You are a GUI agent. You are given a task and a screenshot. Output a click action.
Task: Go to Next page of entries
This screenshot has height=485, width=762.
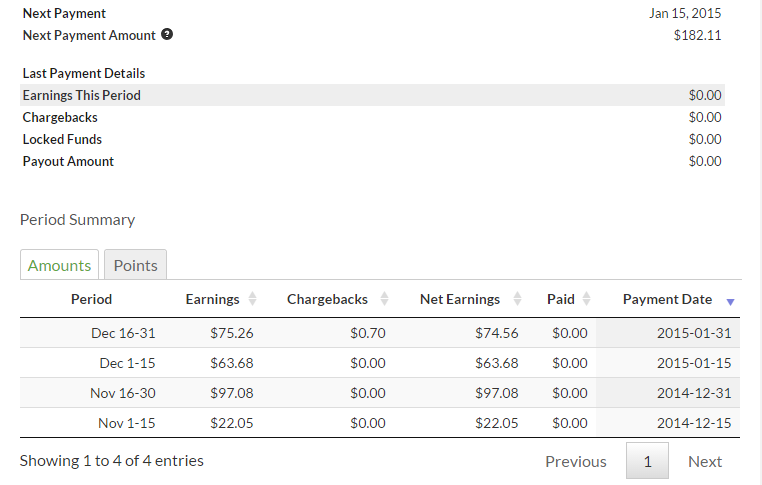704,461
